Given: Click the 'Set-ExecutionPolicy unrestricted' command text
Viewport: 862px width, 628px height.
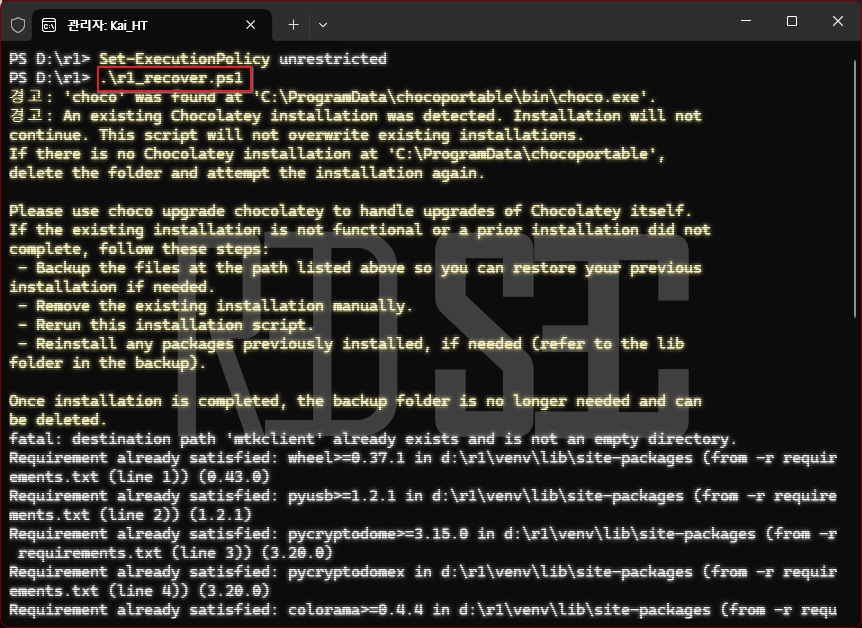Looking at the screenshot, I should (242, 59).
